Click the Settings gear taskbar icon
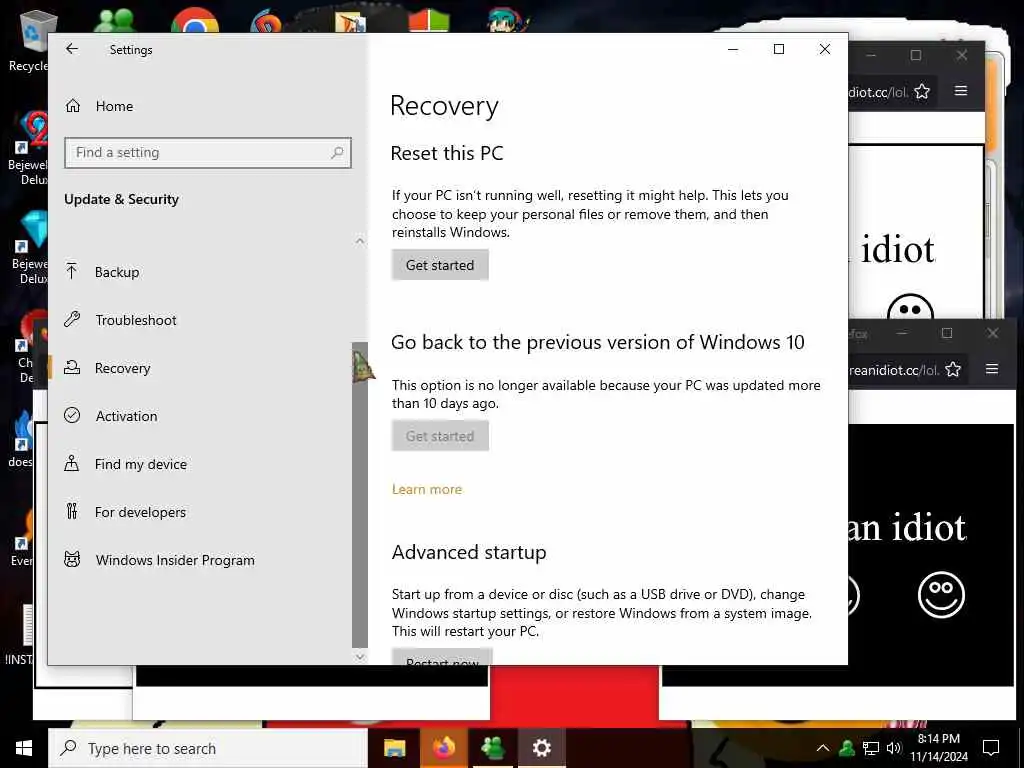1024x768 pixels. coord(541,748)
